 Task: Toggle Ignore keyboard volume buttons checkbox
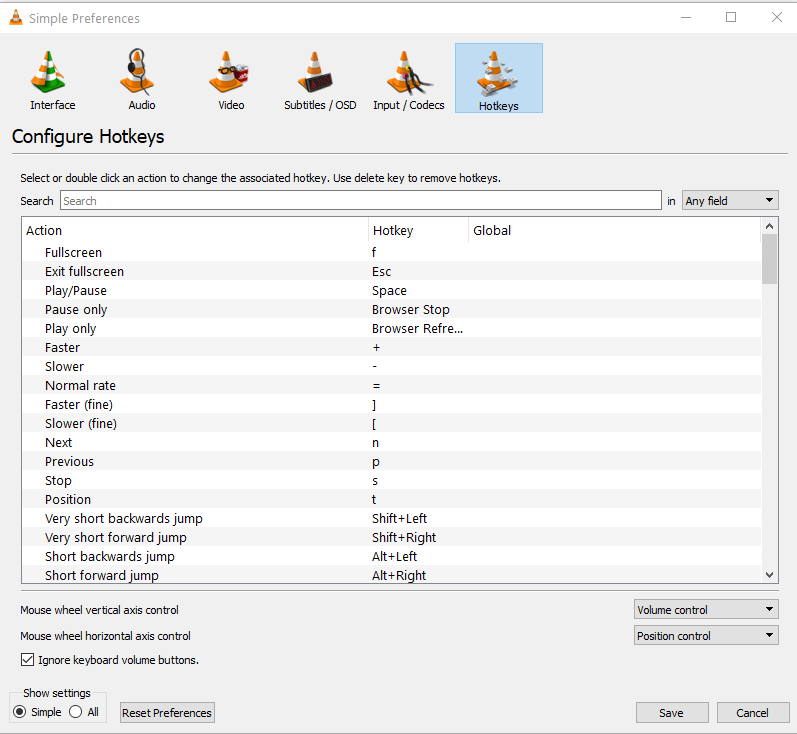point(27,660)
